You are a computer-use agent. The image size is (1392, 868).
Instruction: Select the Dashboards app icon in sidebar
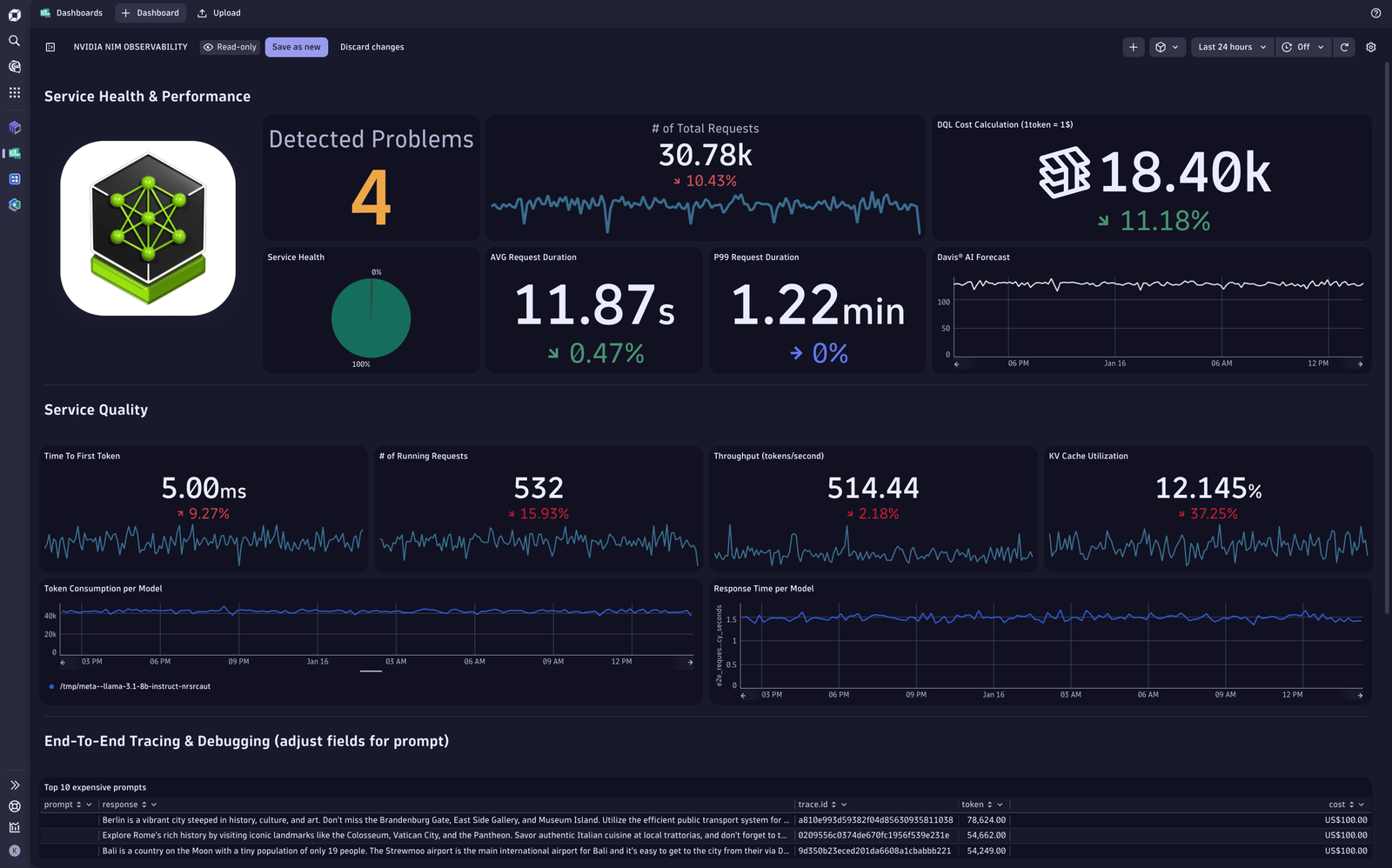point(14,153)
